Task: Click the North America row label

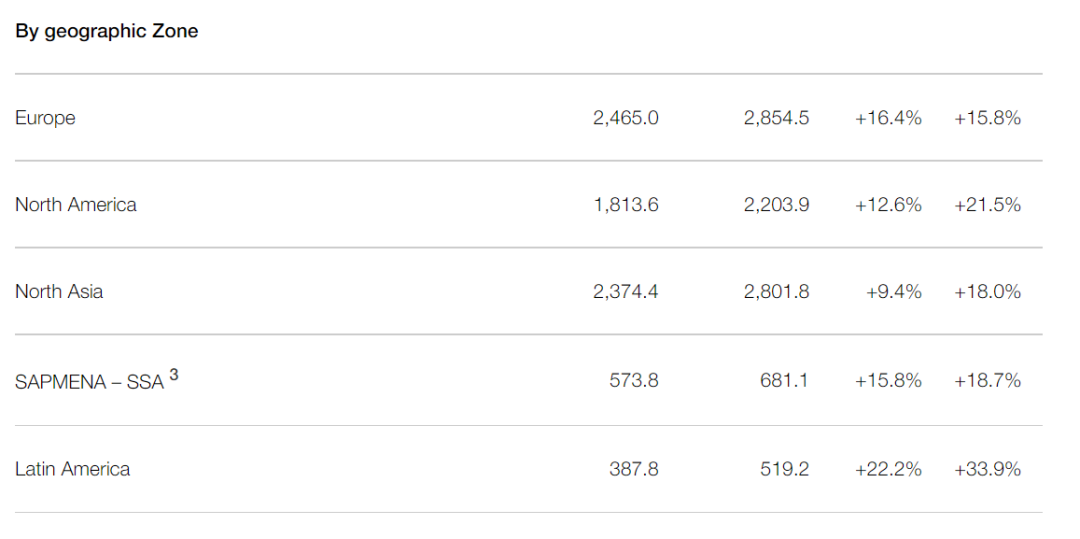Action: (76, 205)
